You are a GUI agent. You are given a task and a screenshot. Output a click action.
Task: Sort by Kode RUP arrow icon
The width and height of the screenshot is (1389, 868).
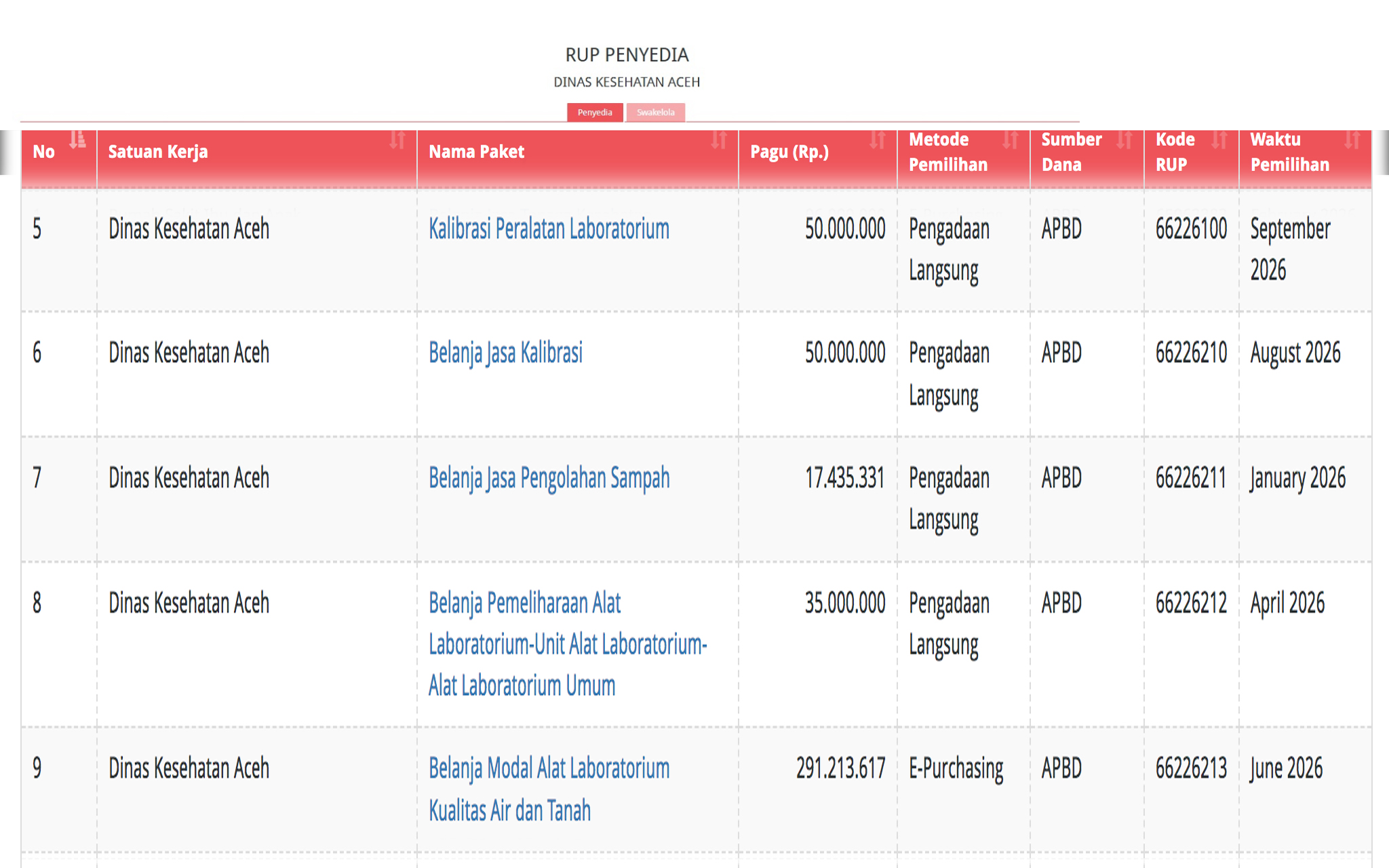pyautogui.click(x=1219, y=140)
